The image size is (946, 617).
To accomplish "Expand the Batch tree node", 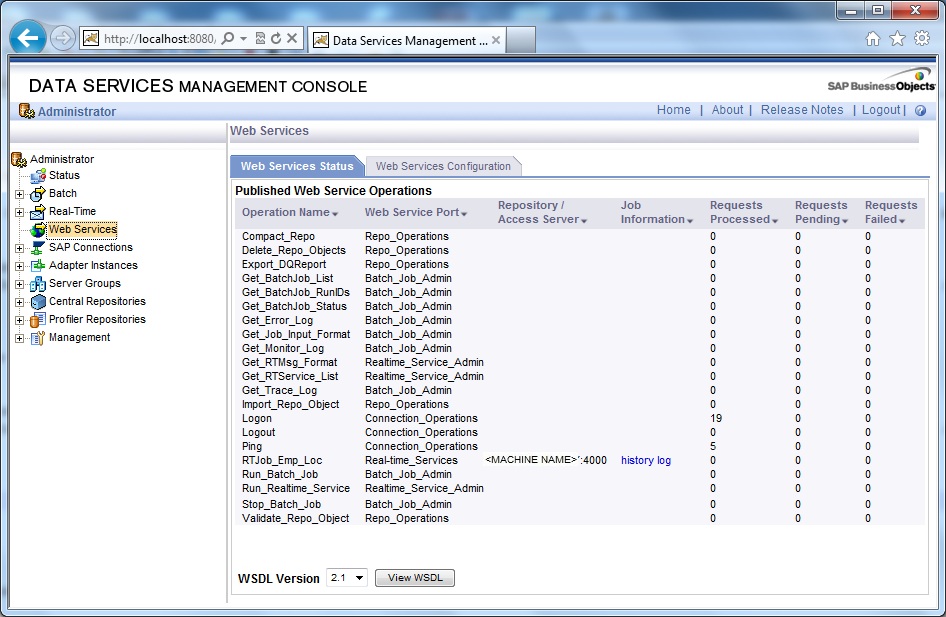I will coord(19,194).
